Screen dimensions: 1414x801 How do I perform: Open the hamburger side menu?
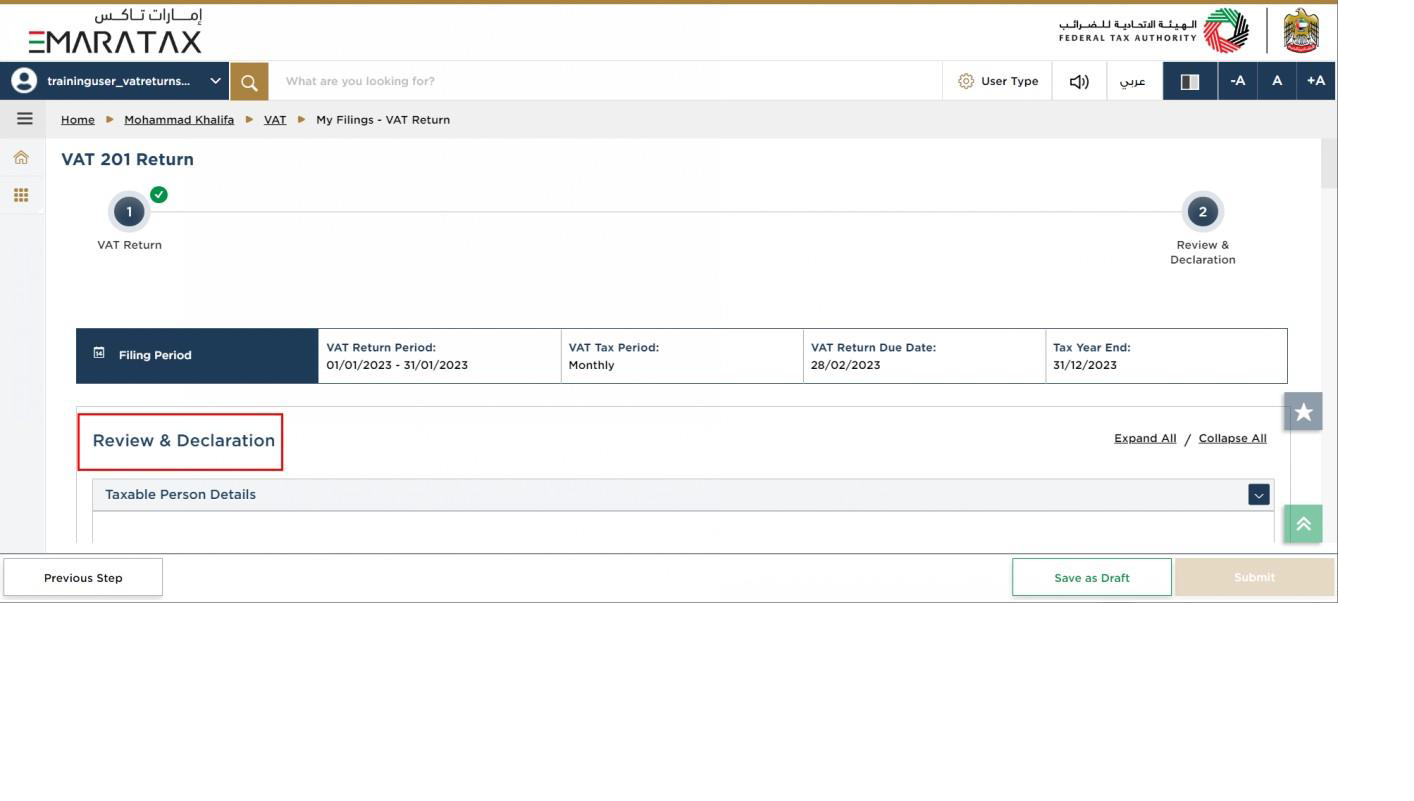coord(25,119)
